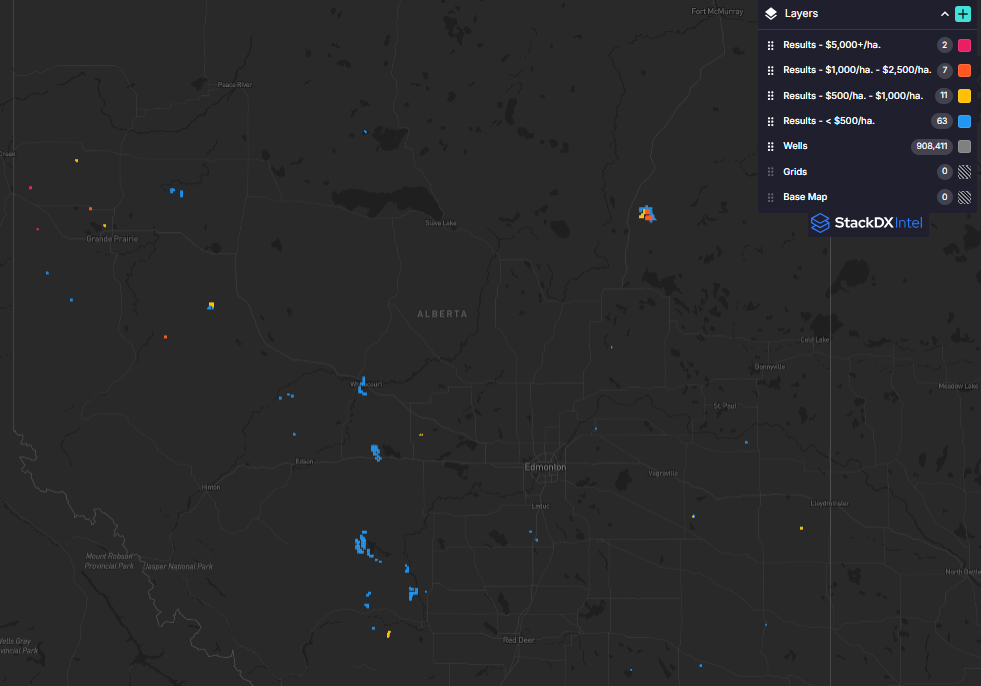
Task: Open the StackDX Intel logo link
Action: click(x=867, y=223)
